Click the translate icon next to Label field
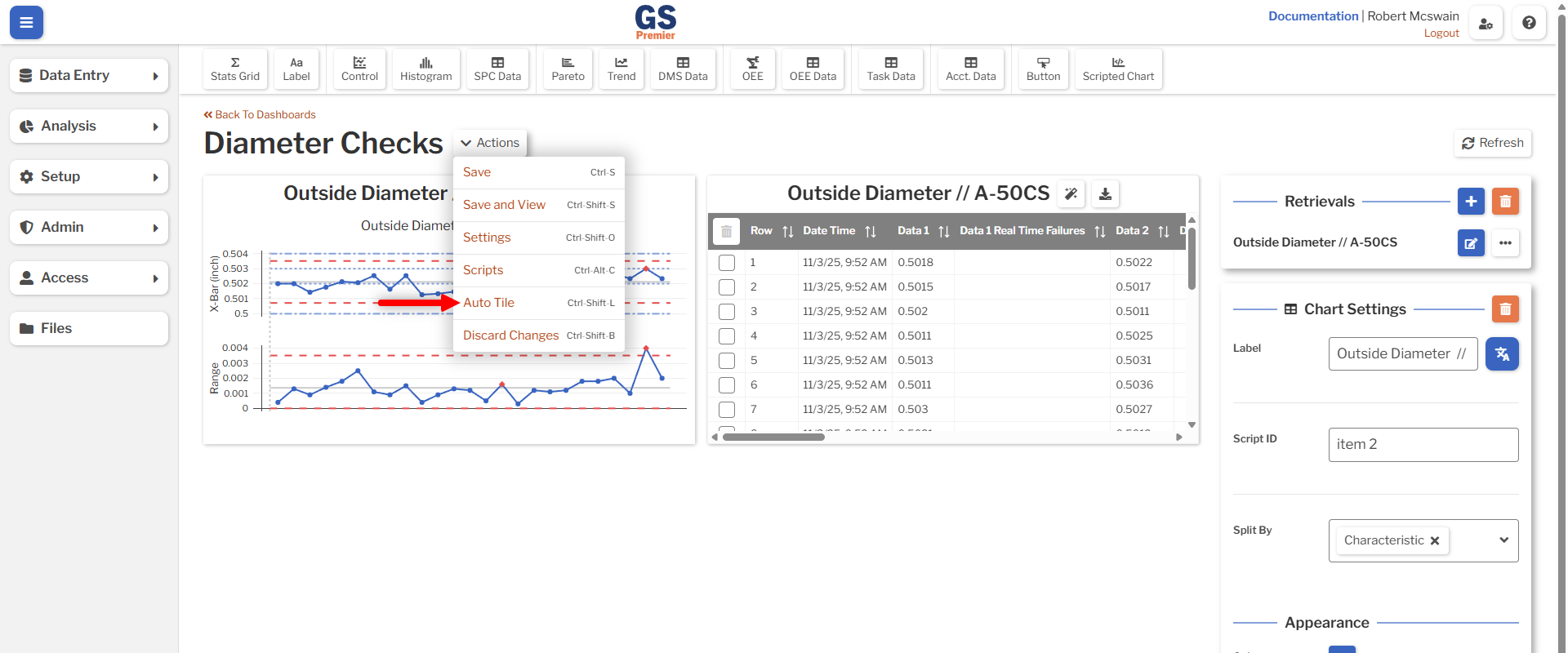This screenshot has width=1568, height=653. (1502, 354)
